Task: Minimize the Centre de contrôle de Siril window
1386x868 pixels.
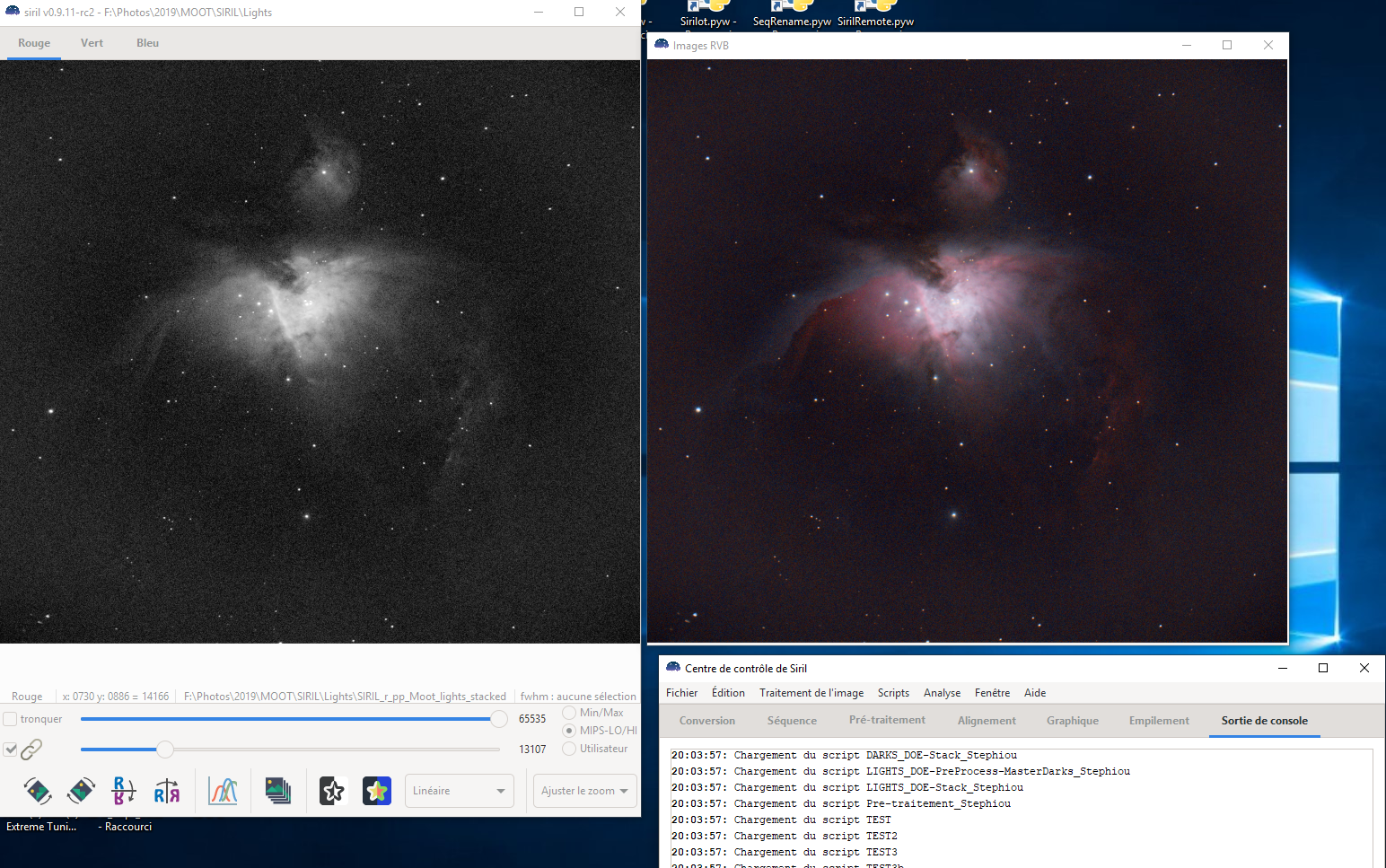Action: (x=1283, y=668)
